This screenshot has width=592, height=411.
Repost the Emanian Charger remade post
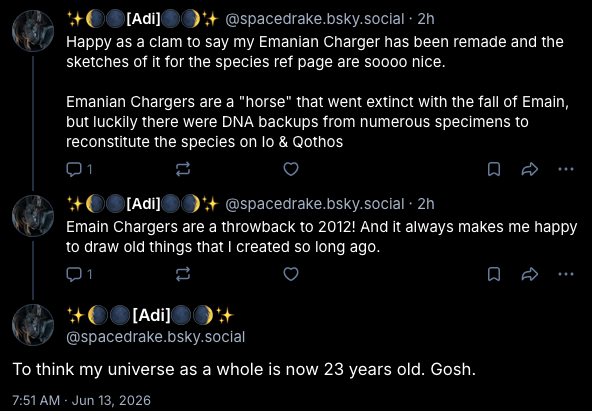(x=183, y=169)
